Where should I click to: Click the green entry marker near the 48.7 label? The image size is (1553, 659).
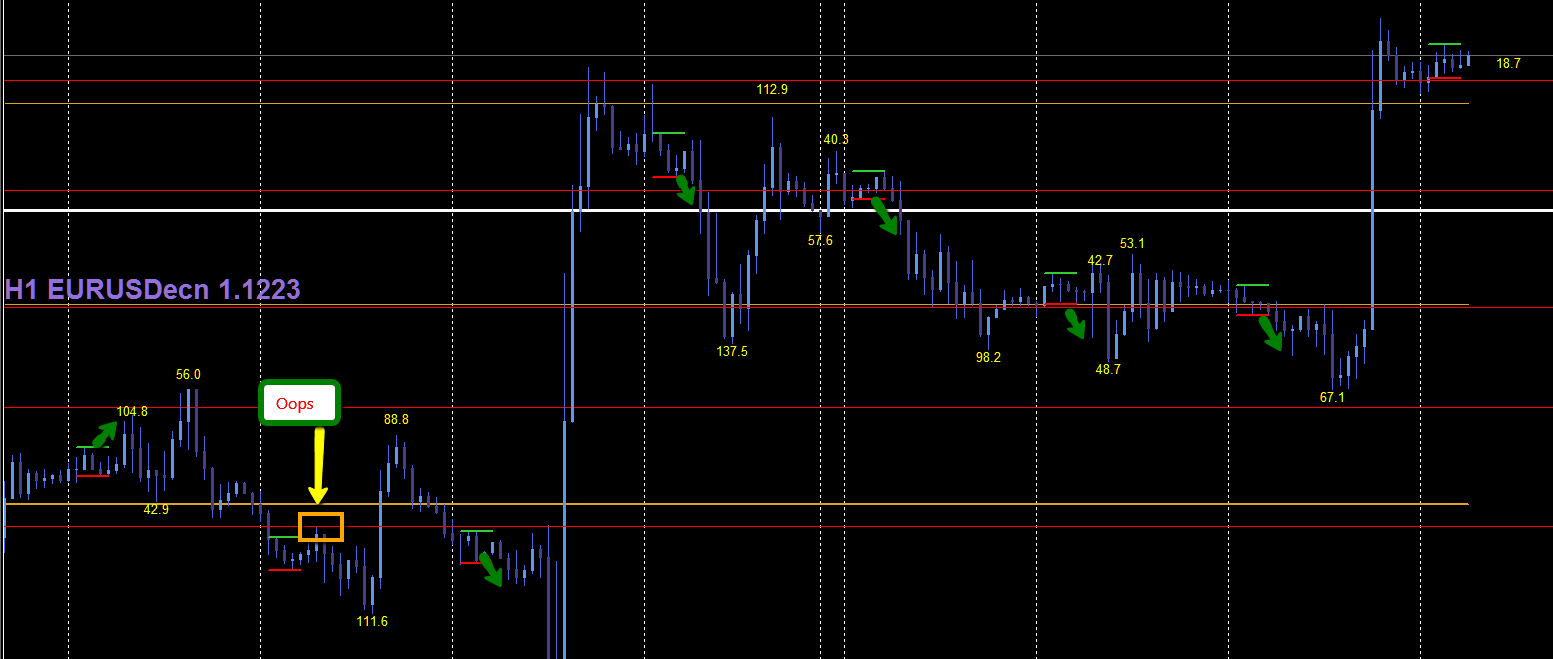pos(1058,273)
